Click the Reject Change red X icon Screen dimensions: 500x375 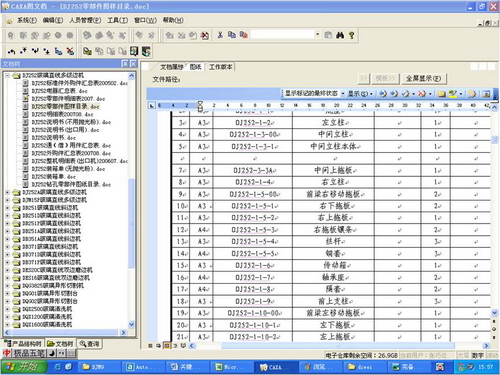tap(422, 94)
